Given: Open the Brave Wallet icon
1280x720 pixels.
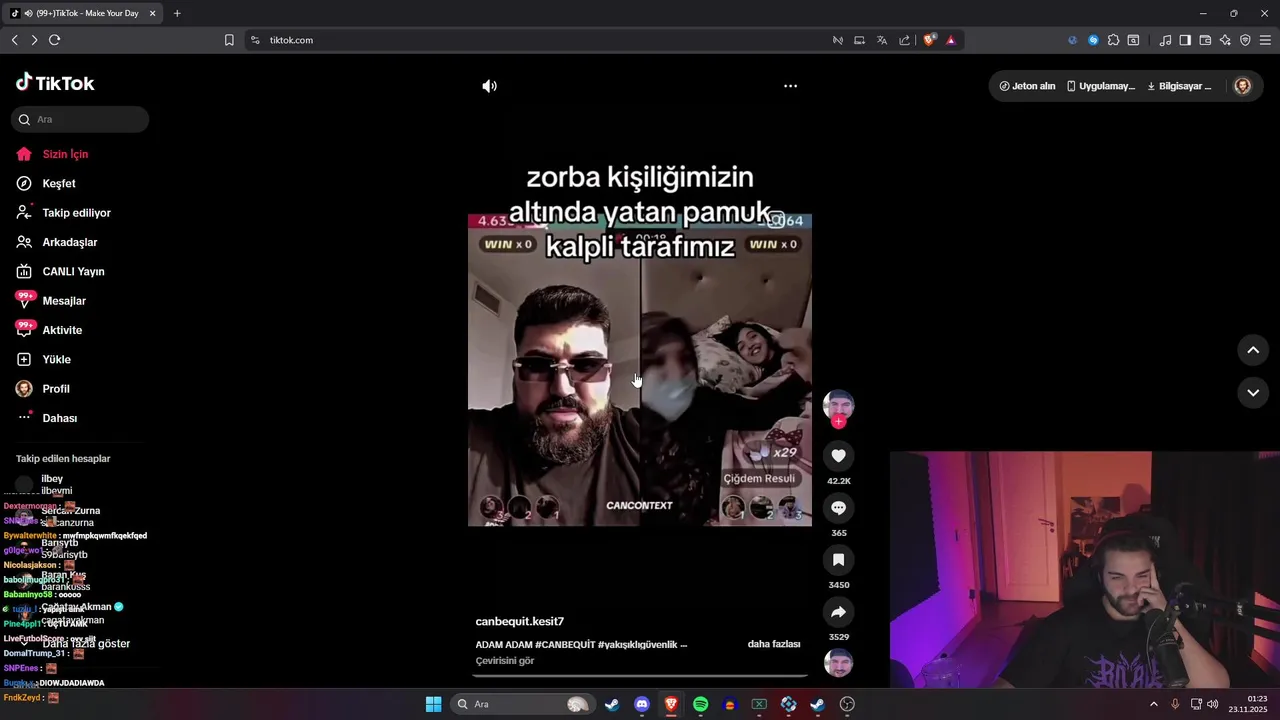Looking at the screenshot, I should (x=1205, y=40).
